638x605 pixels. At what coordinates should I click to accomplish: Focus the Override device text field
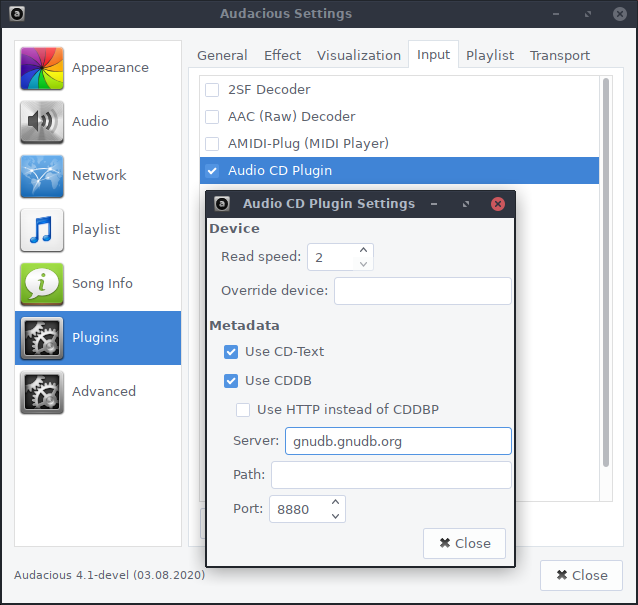click(x=423, y=291)
